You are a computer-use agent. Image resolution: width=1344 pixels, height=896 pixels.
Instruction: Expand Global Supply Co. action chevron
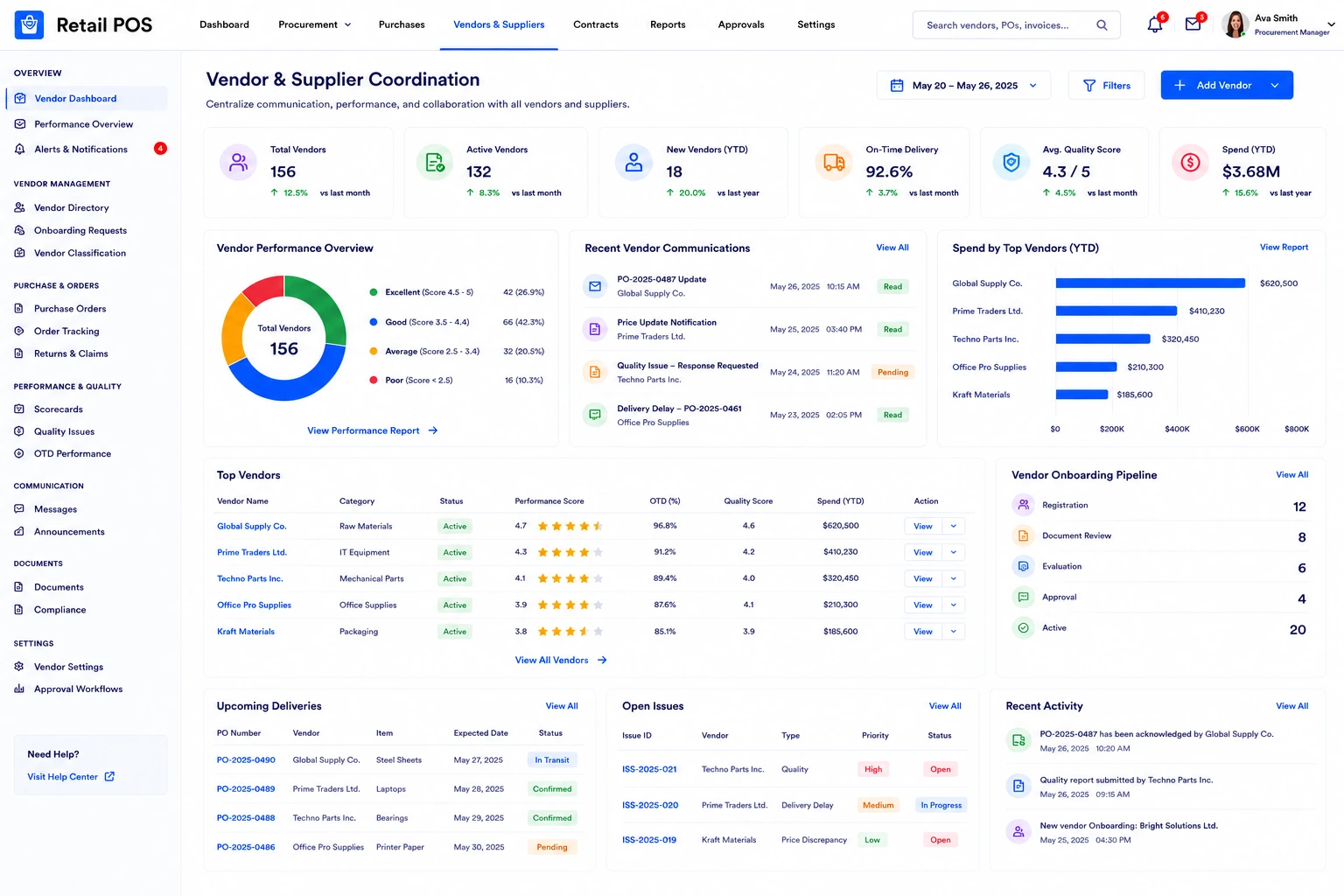pos(953,526)
